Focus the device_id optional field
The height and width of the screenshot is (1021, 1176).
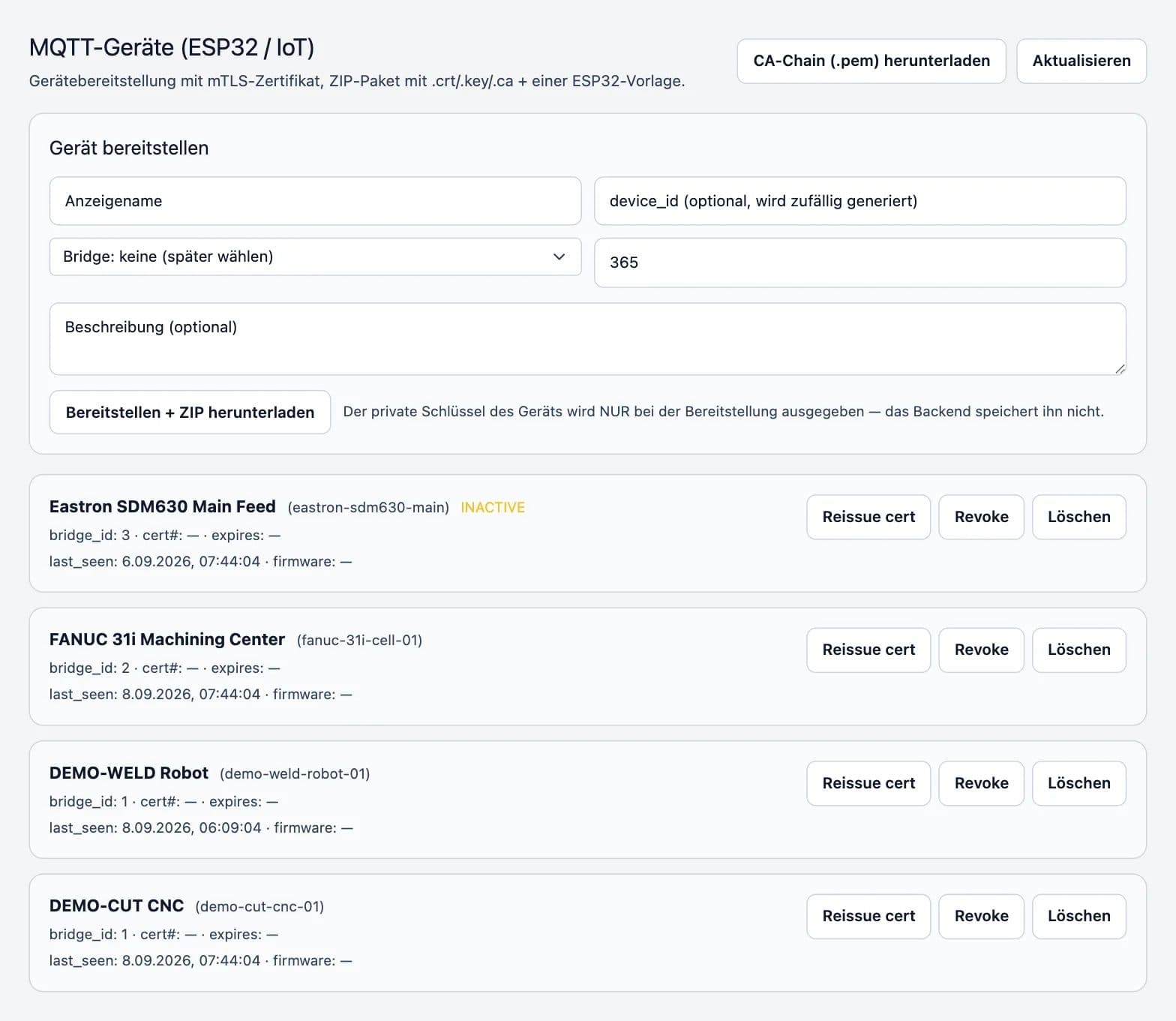tap(859, 201)
